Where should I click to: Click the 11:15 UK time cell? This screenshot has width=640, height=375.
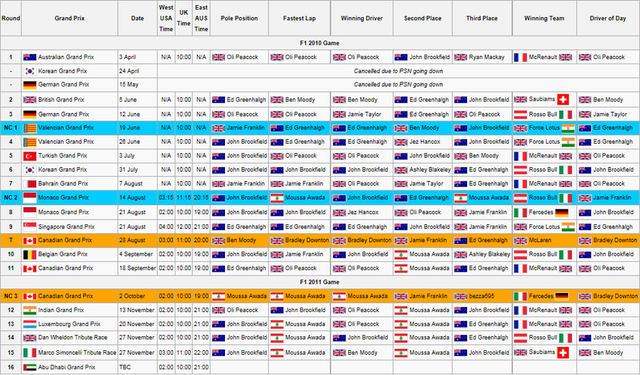(184, 197)
